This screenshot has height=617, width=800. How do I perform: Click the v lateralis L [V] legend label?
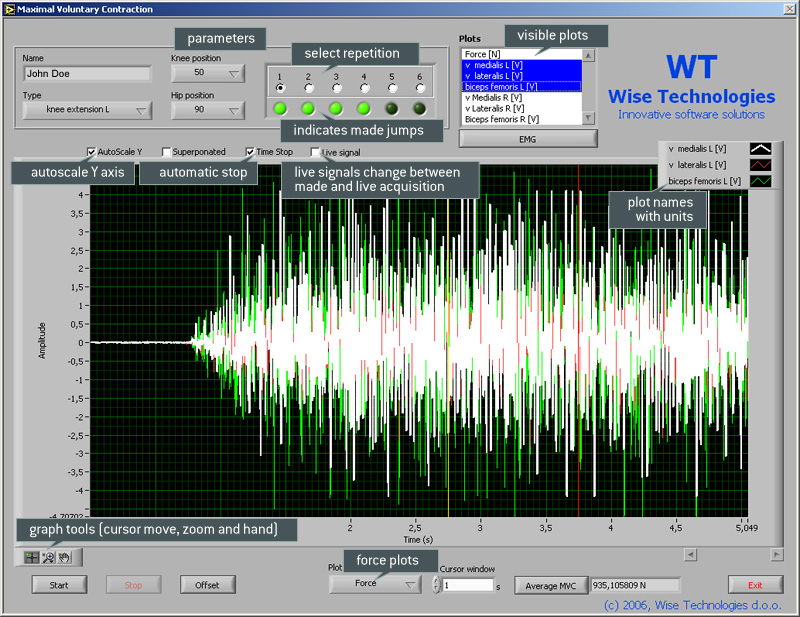pyautogui.click(x=697, y=165)
